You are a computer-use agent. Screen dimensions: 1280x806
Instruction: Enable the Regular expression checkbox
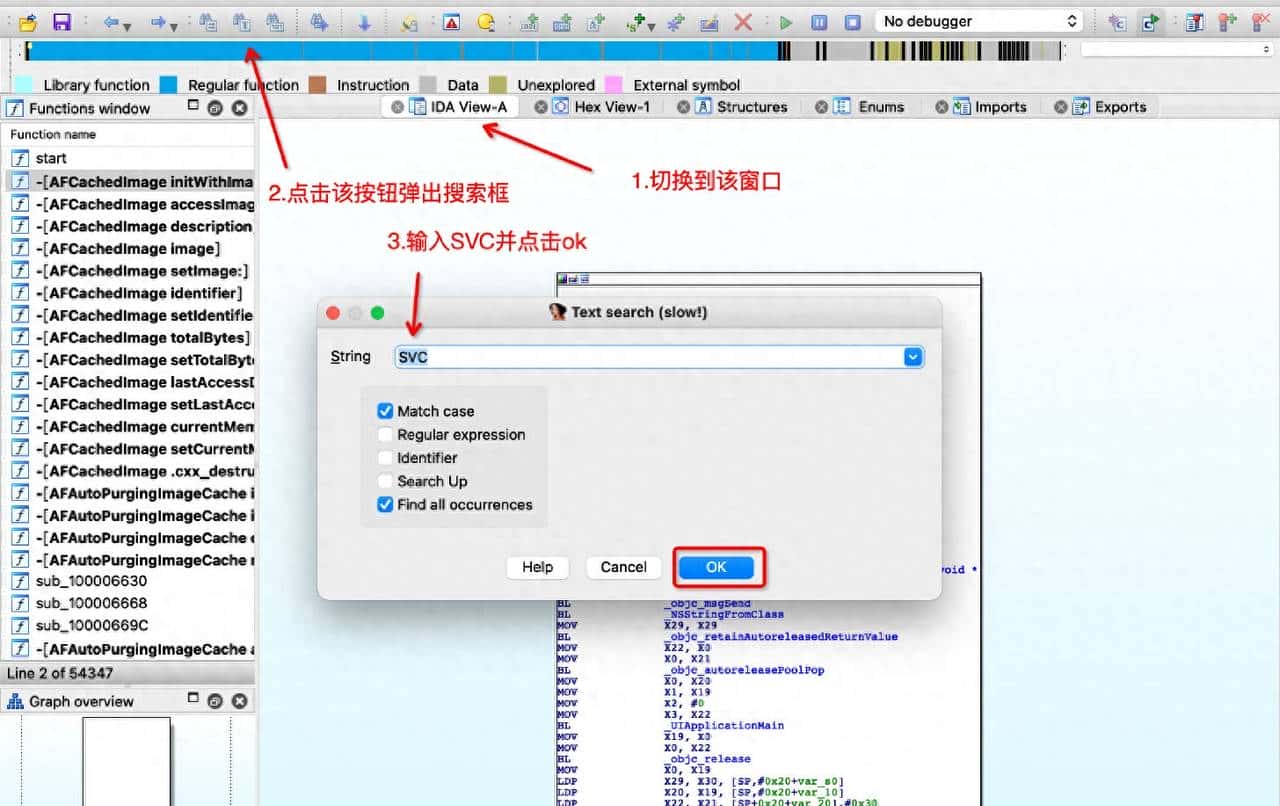click(x=385, y=434)
